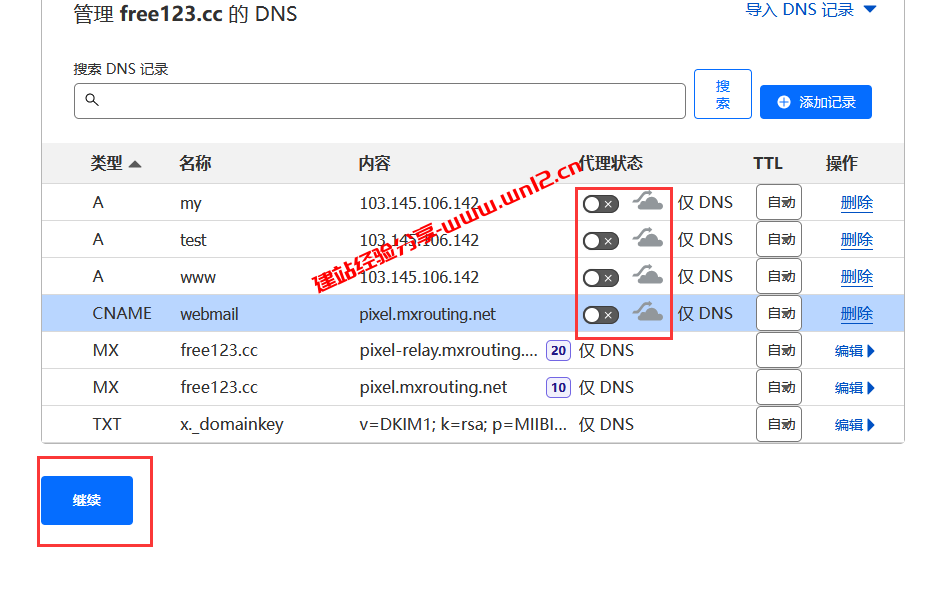This screenshot has width=929, height=589.
Task: Click the cloud proxy icon for record "test"
Action: [x=648, y=240]
